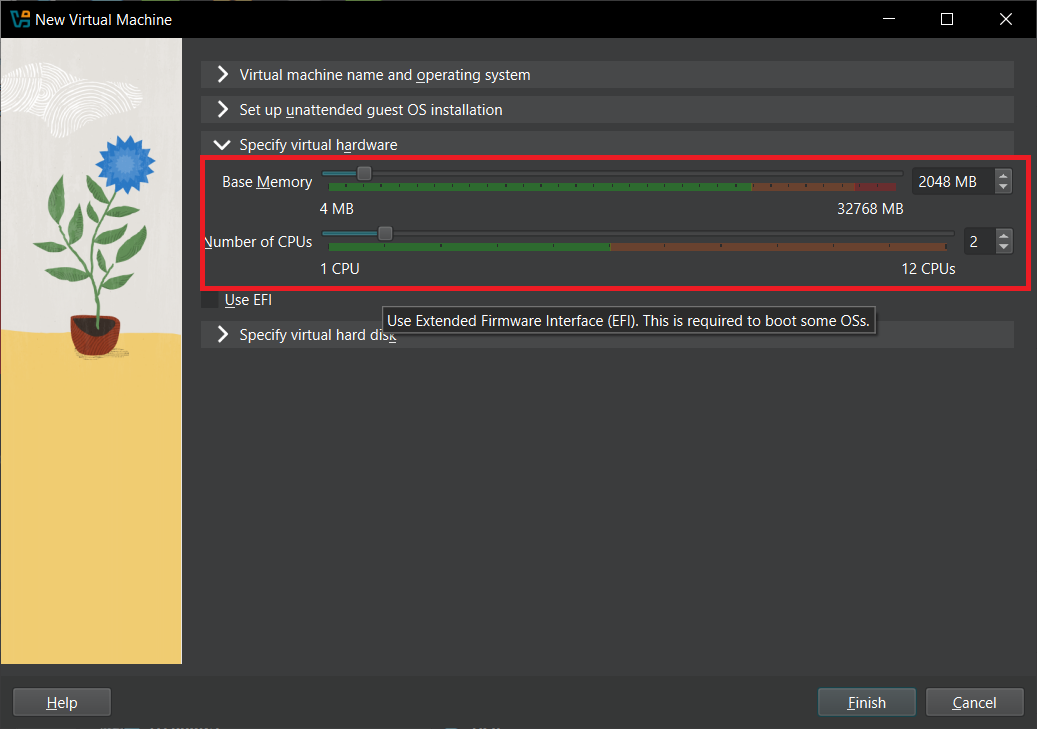Expand Set up unattended guest OS installation
The width and height of the screenshot is (1037, 729).
[222, 110]
